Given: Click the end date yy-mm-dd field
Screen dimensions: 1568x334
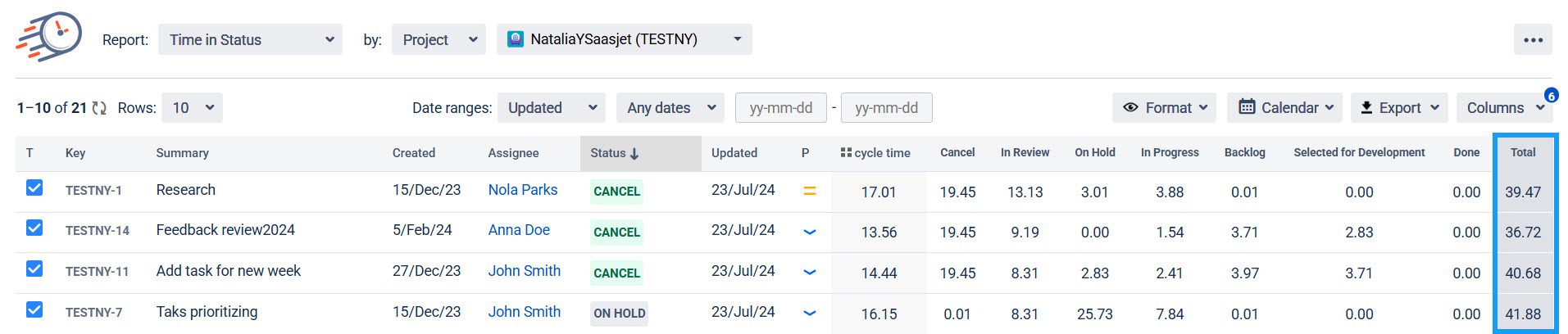Looking at the screenshot, I should pos(887,108).
